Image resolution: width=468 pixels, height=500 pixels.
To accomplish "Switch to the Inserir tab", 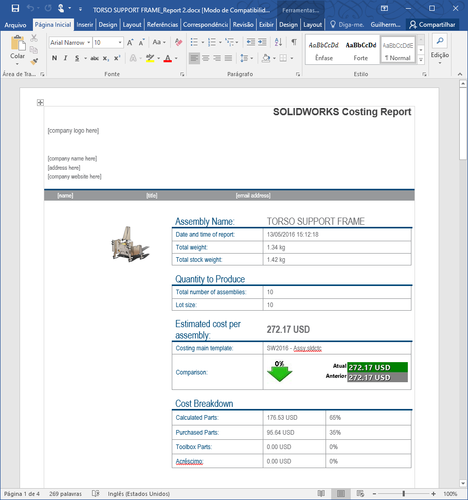I will (85, 25).
